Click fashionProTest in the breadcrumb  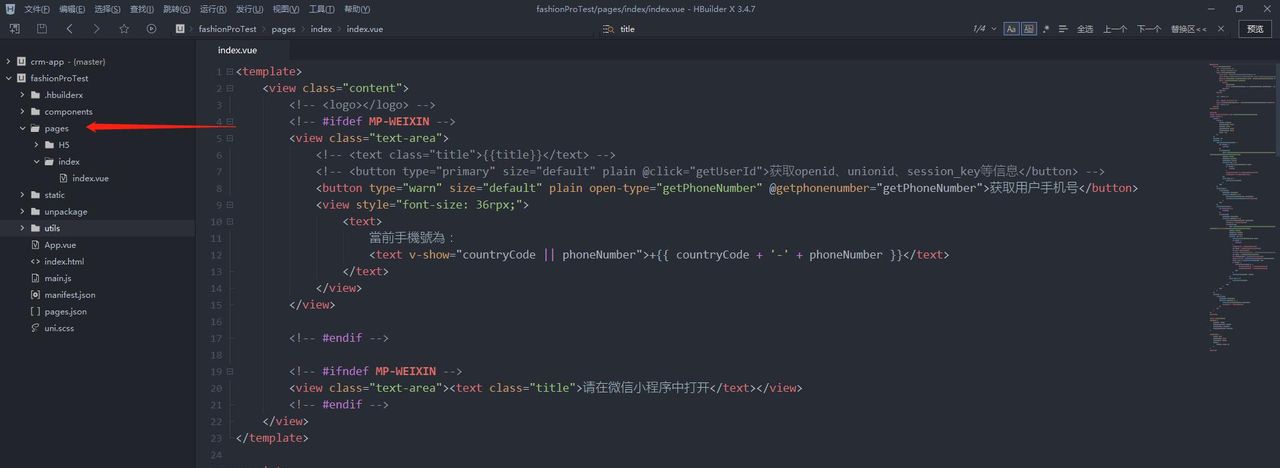[227, 29]
